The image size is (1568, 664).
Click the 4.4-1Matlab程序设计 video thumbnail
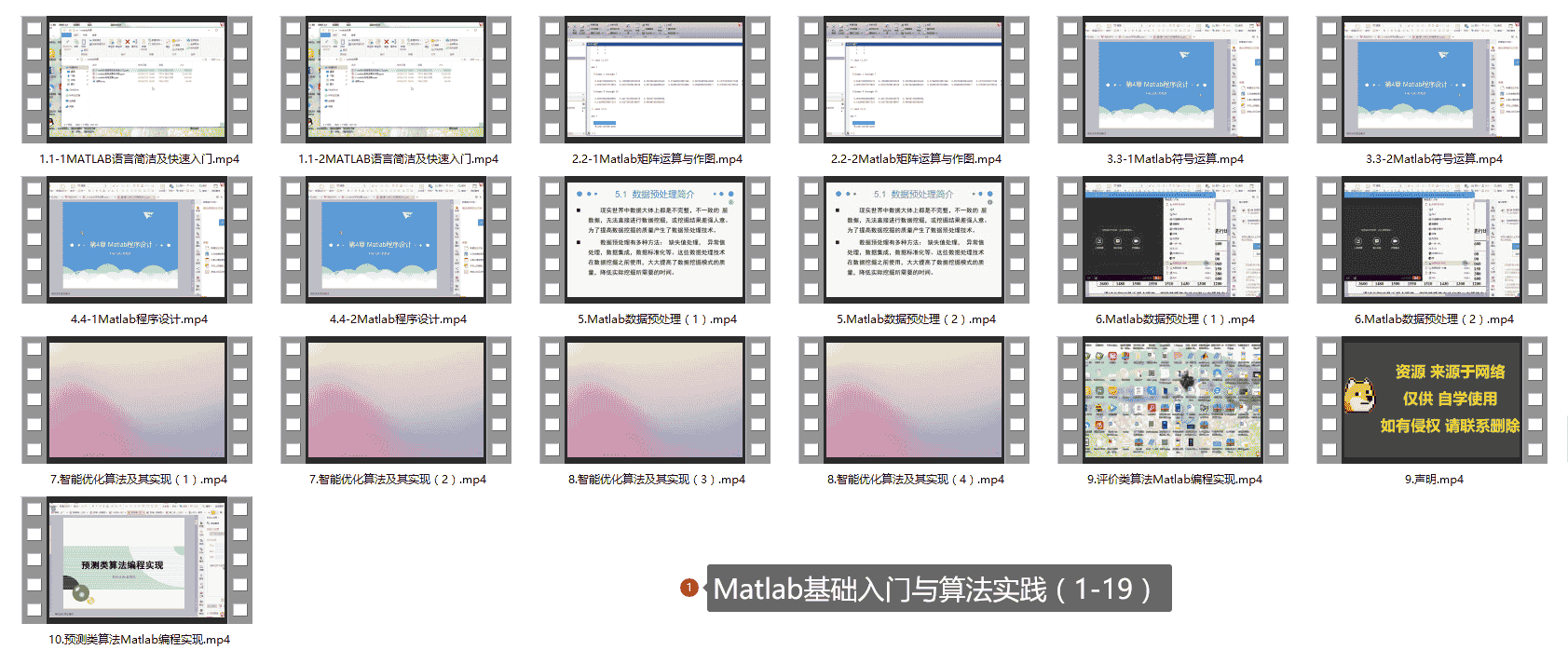pyautogui.click(x=137, y=239)
